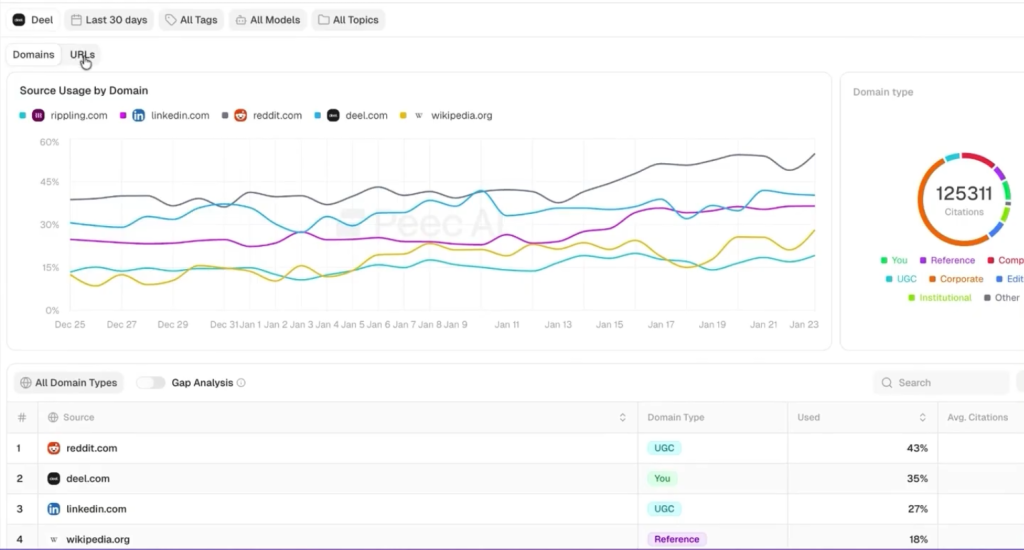
Task: Click the 27% used value
Action: [x=918, y=509]
